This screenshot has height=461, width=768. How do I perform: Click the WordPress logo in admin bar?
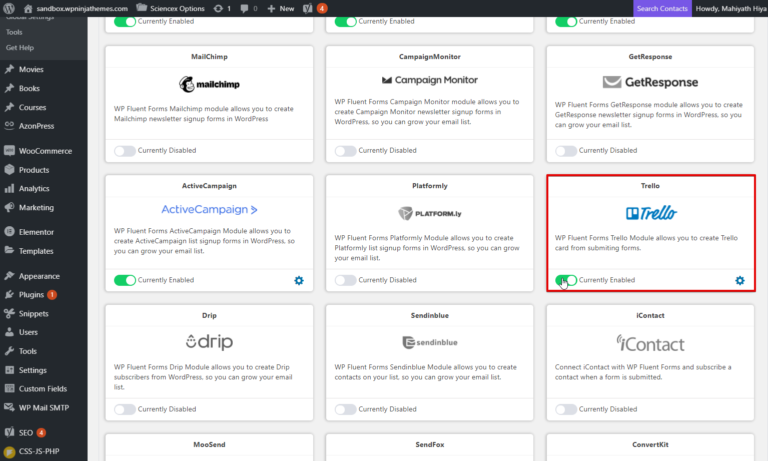pos(10,8)
